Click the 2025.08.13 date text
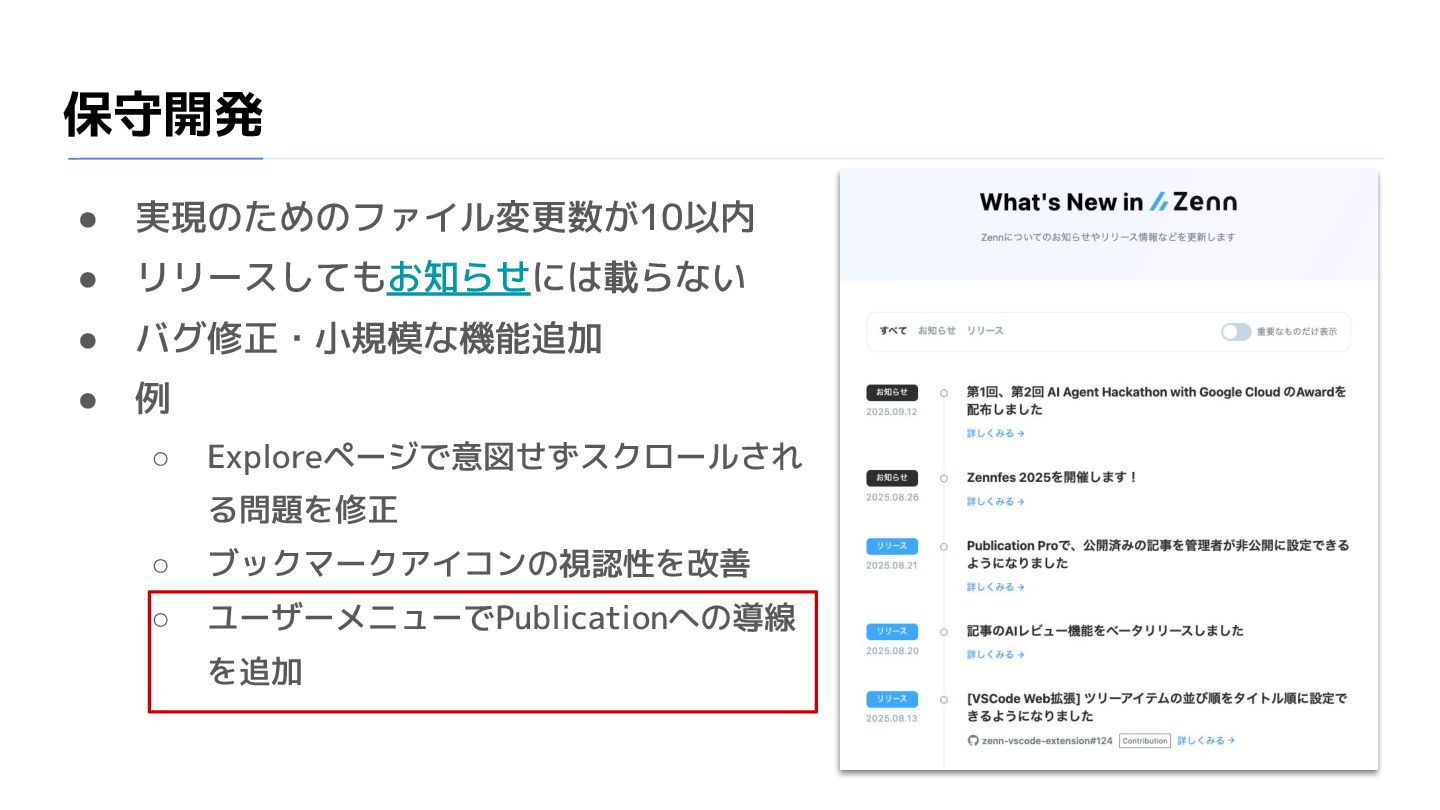1440x810 pixels. click(892, 718)
